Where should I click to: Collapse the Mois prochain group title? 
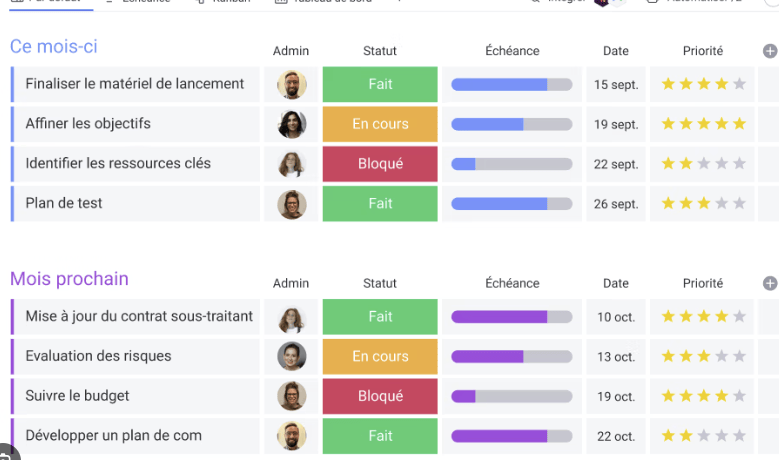(x=69, y=279)
